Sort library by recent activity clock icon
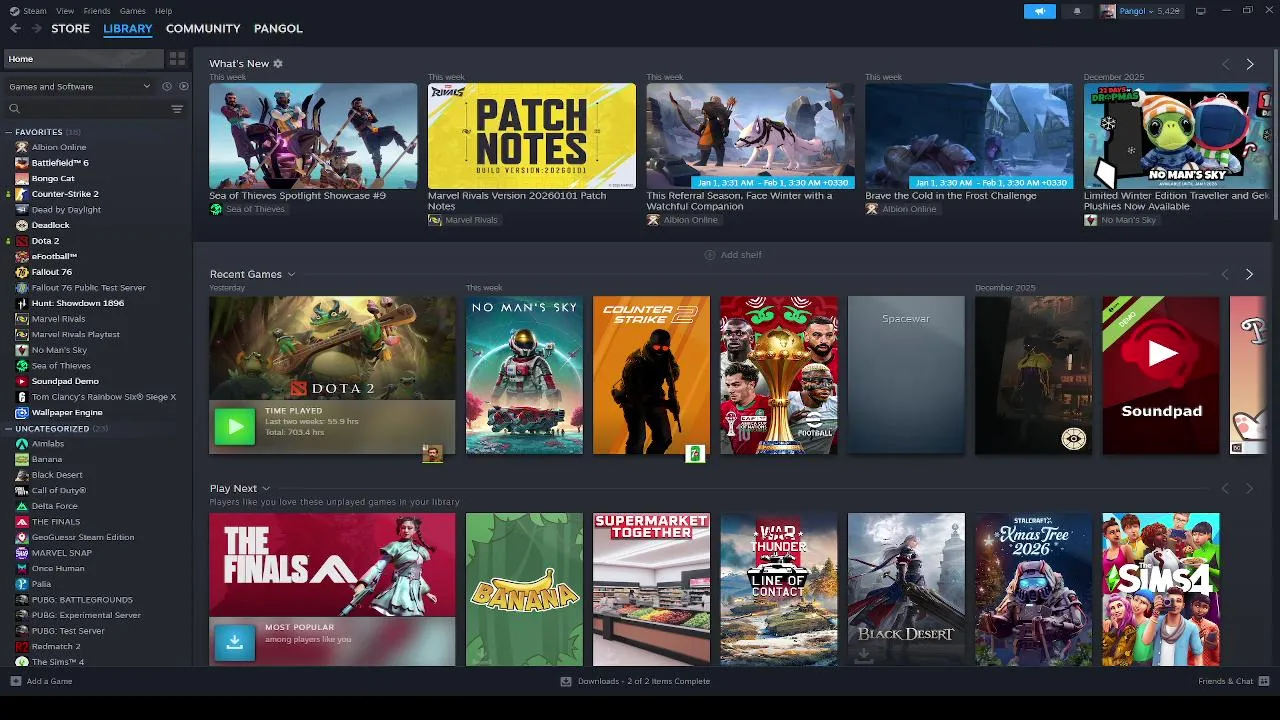 [166, 86]
